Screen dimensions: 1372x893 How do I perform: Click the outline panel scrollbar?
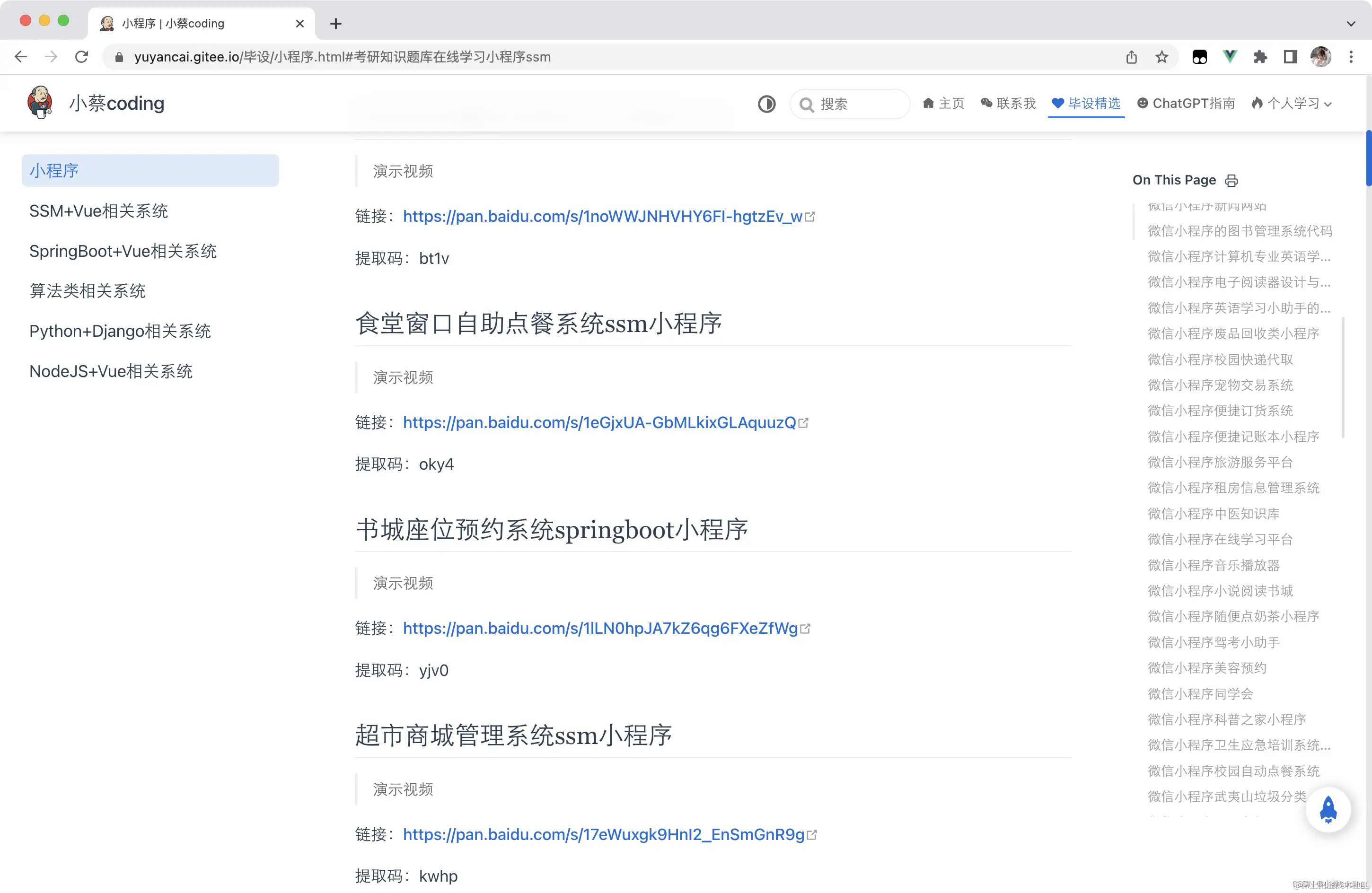click(x=1343, y=377)
